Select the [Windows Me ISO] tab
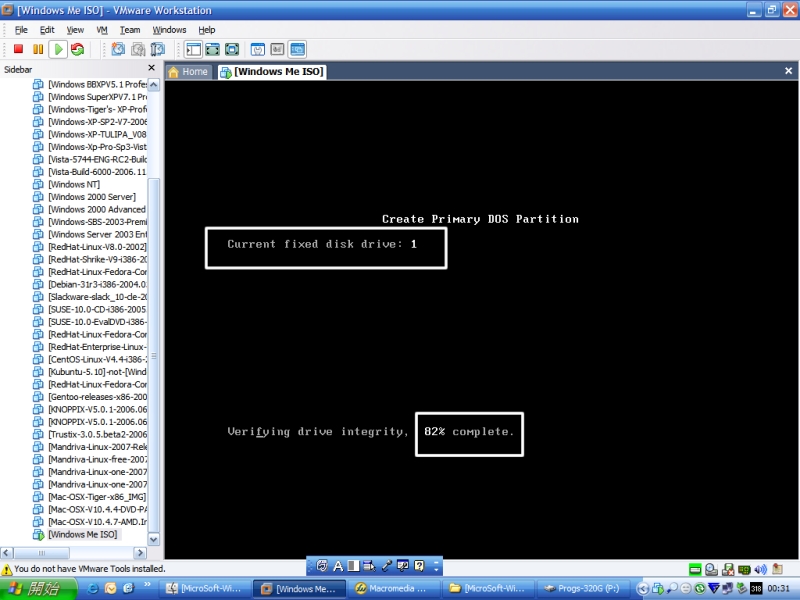Viewport: 800px width, 600px height. [x=272, y=72]
